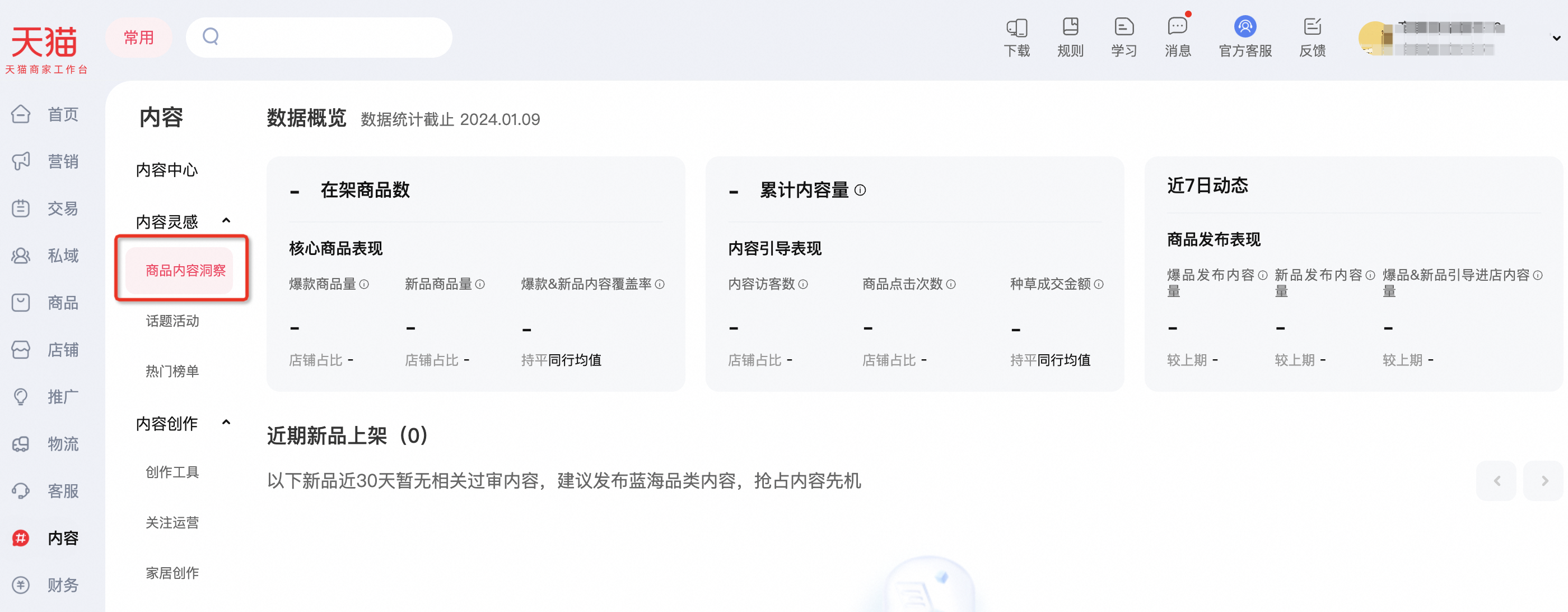This screenshot has width=1568, height=612.
Task: Collapse the 内容创作 section
Action: 226,422
